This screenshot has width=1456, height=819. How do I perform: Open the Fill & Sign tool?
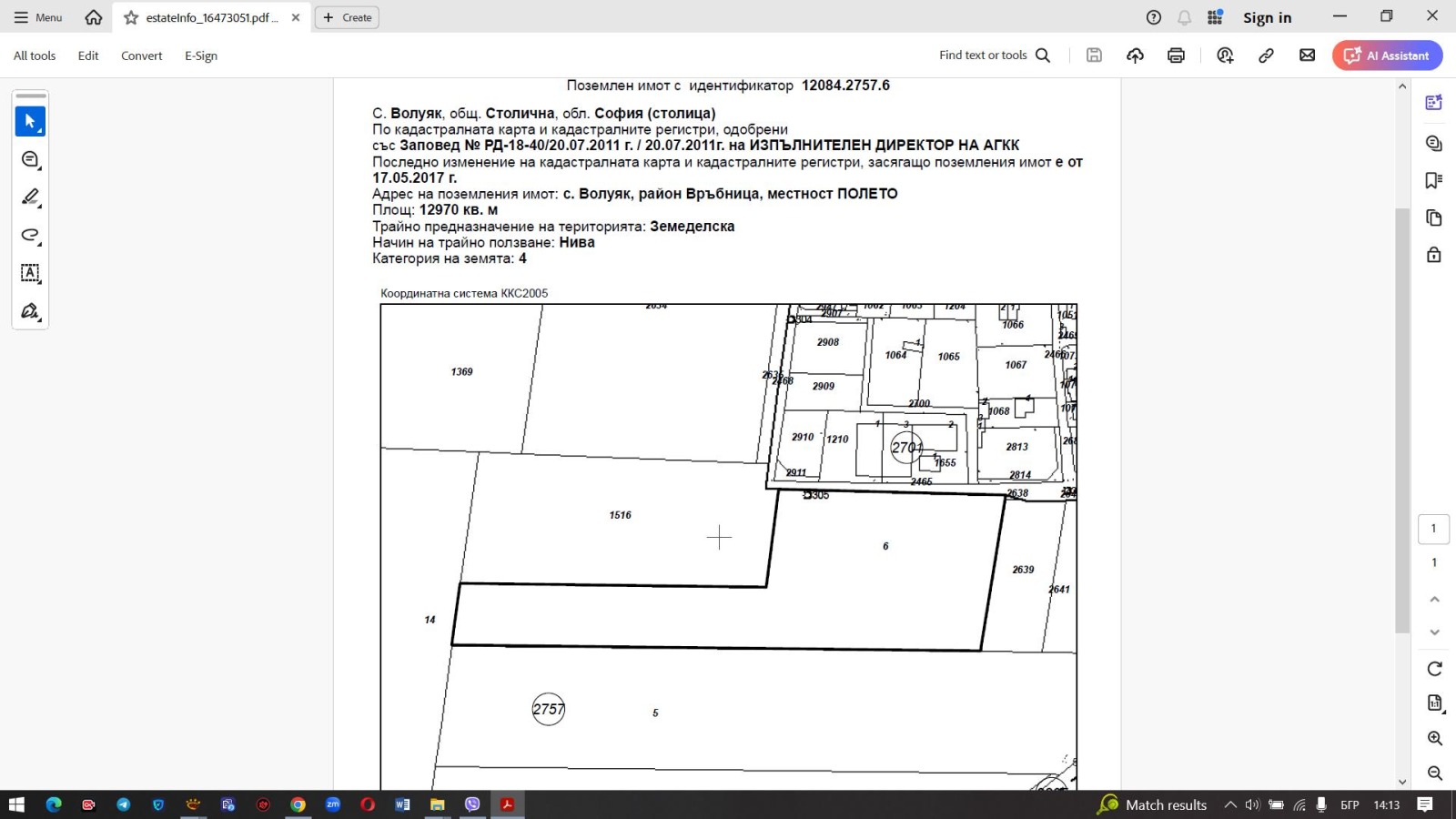pos(30,311)
